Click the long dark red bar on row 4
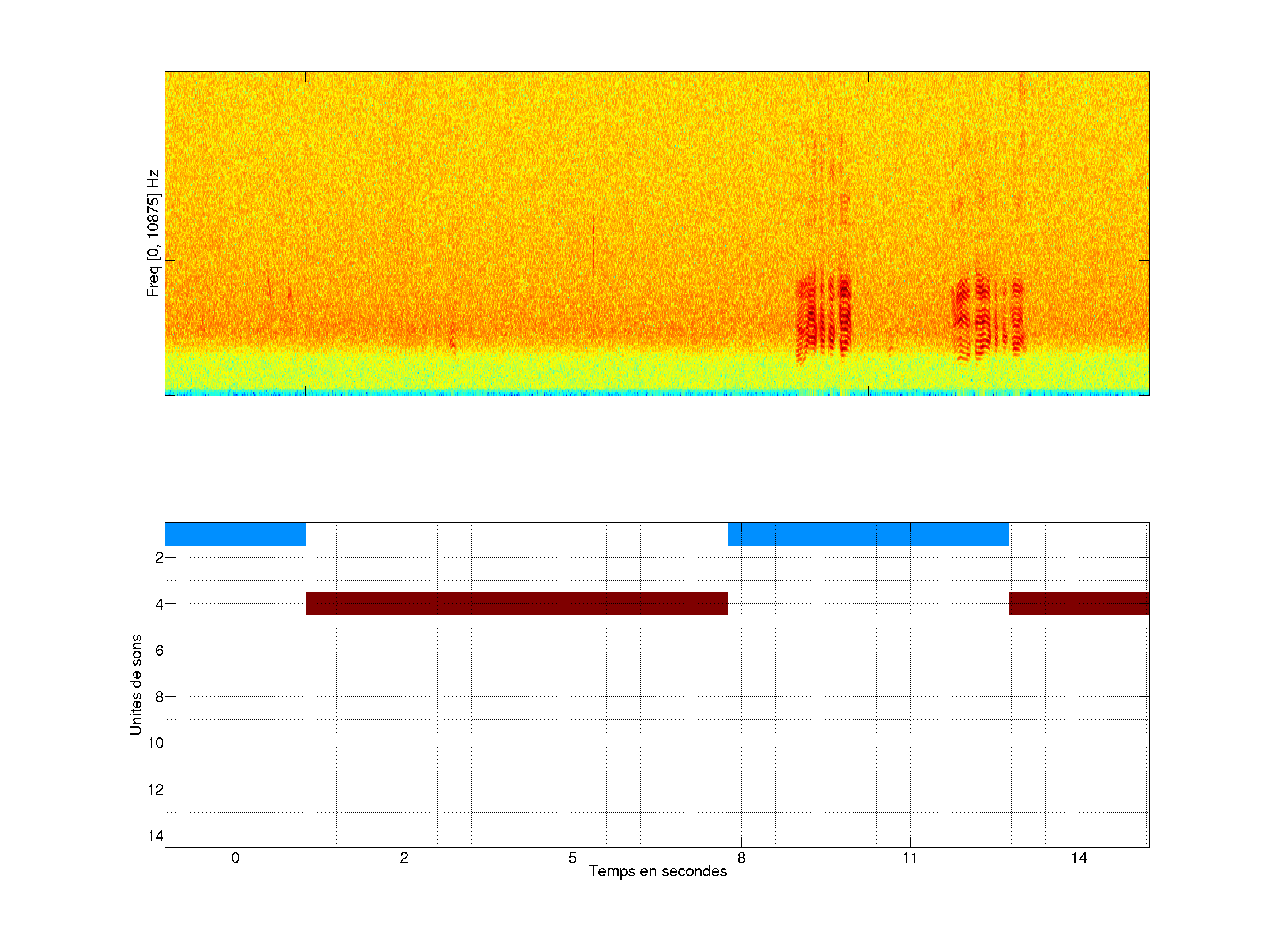The height and width of the screenshot is (952, 1270). click(x=516, y=603)
